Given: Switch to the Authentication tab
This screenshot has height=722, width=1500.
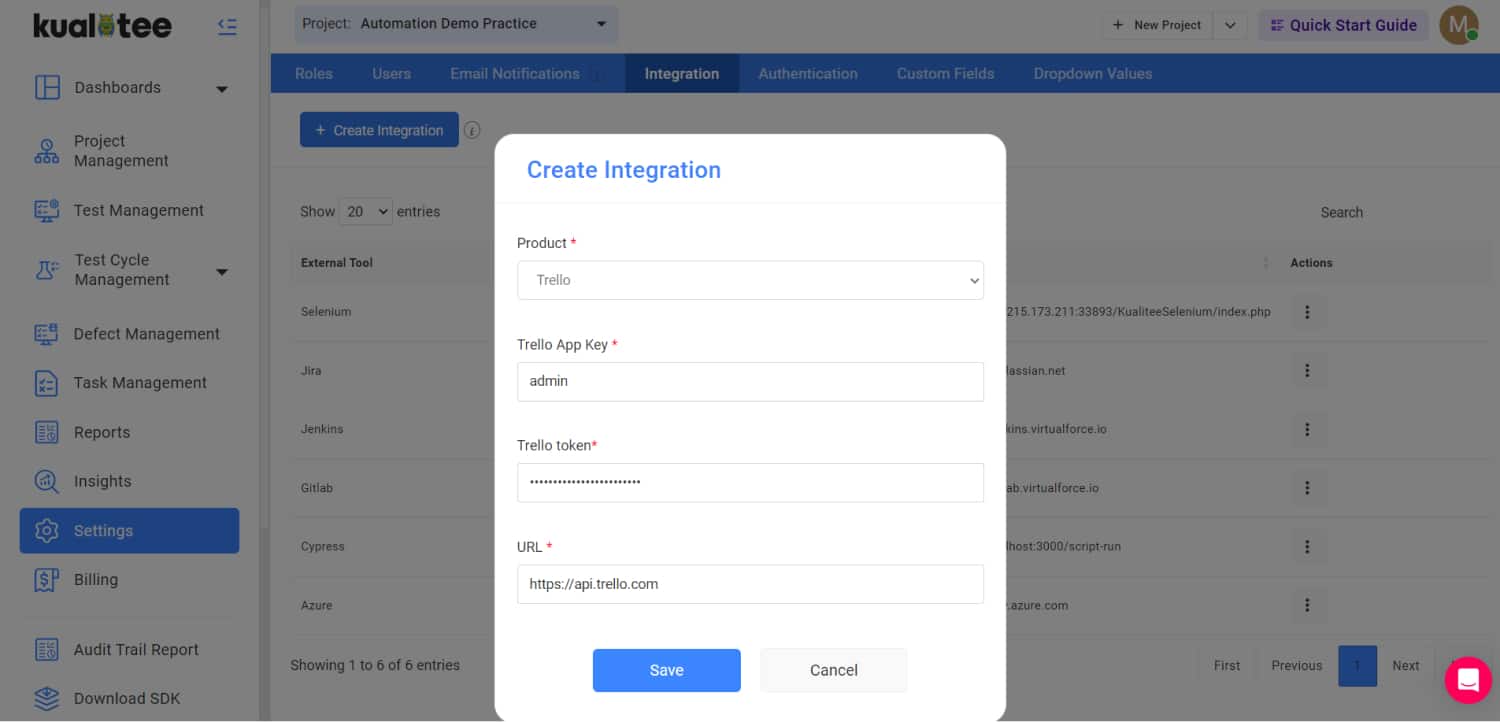Looking at the screenshot, I should click(x=807, y=74).
